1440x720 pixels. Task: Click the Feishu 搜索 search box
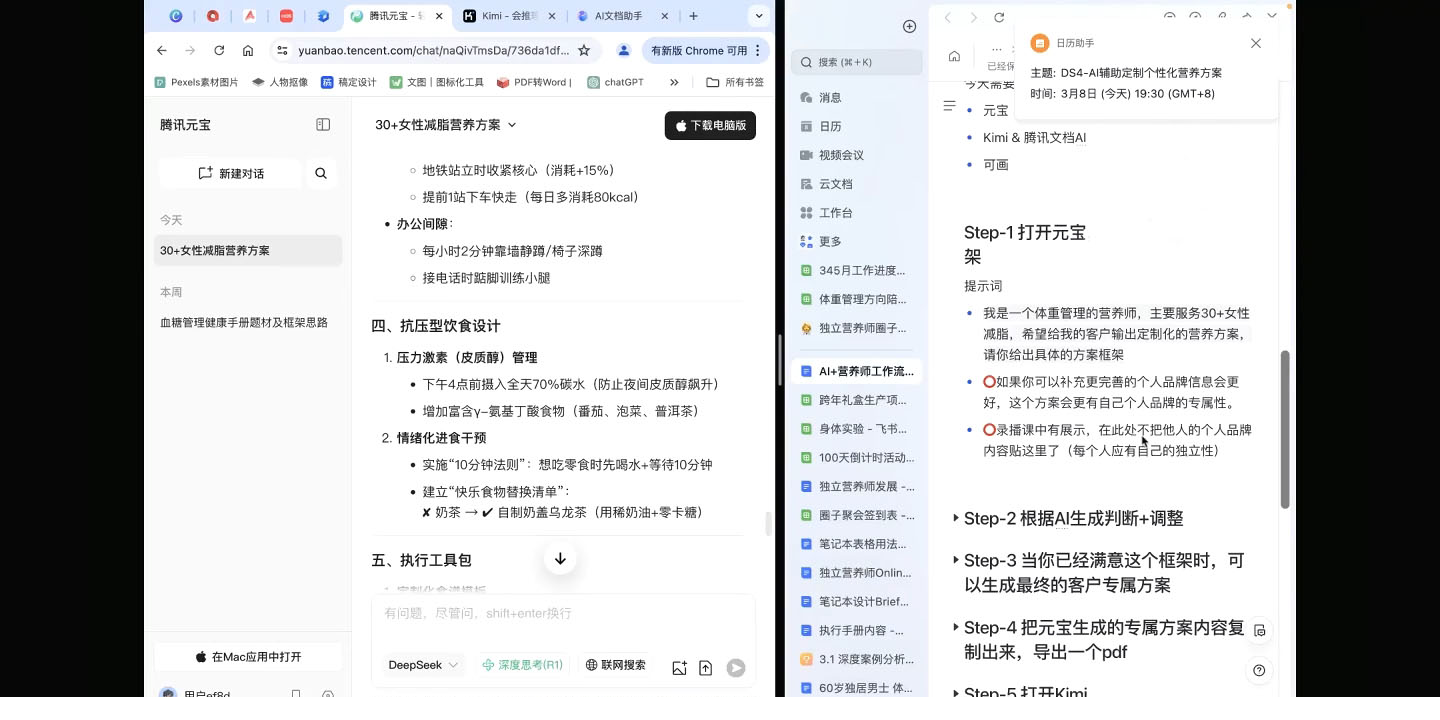(x=857, y=62)
